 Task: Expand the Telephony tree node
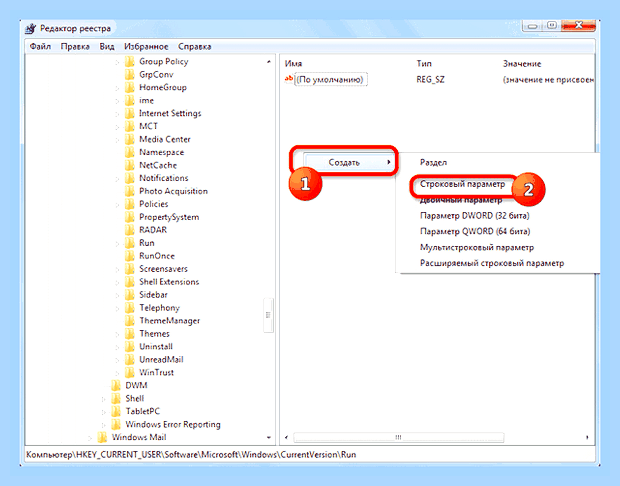(117, 308)
